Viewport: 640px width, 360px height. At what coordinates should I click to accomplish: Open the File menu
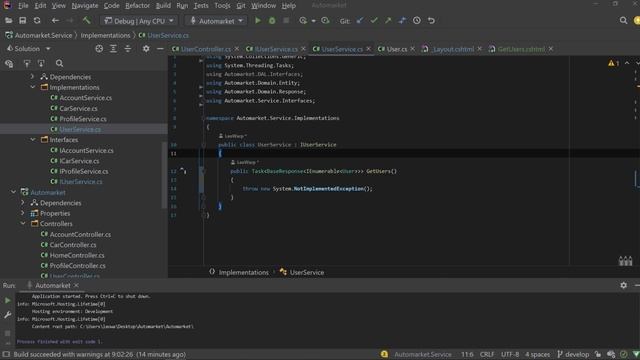pos(23,6)
